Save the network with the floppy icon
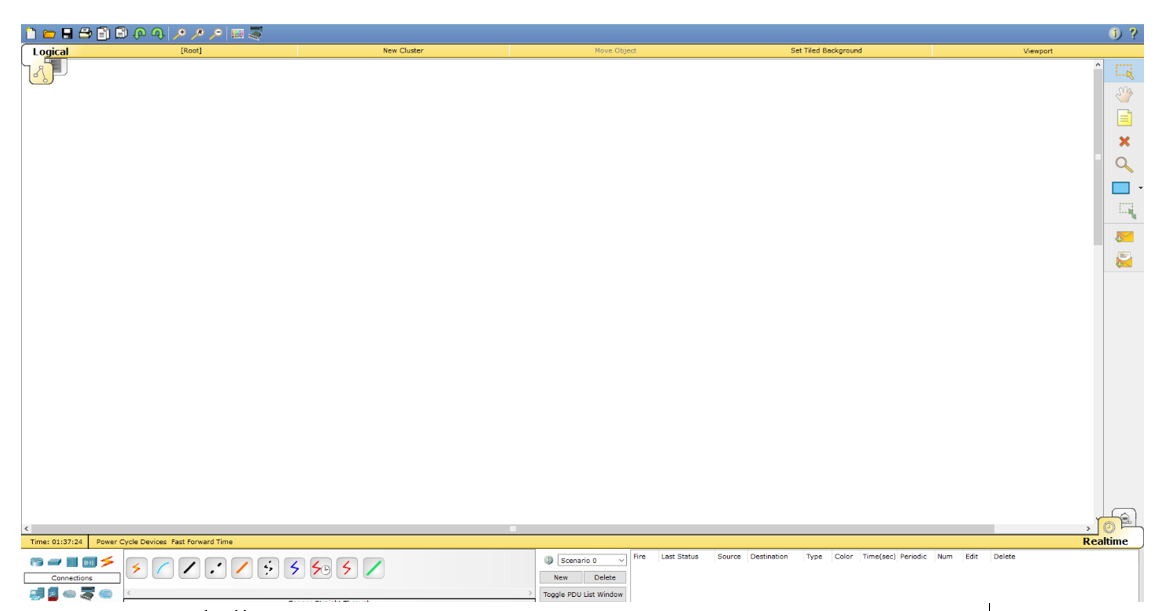Screen dimensions: 1157x611 (x=67, y=33)
